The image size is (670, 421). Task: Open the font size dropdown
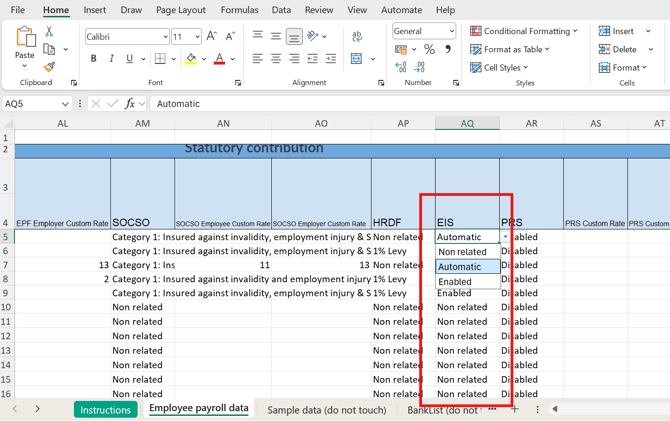(x=197, y=37)
